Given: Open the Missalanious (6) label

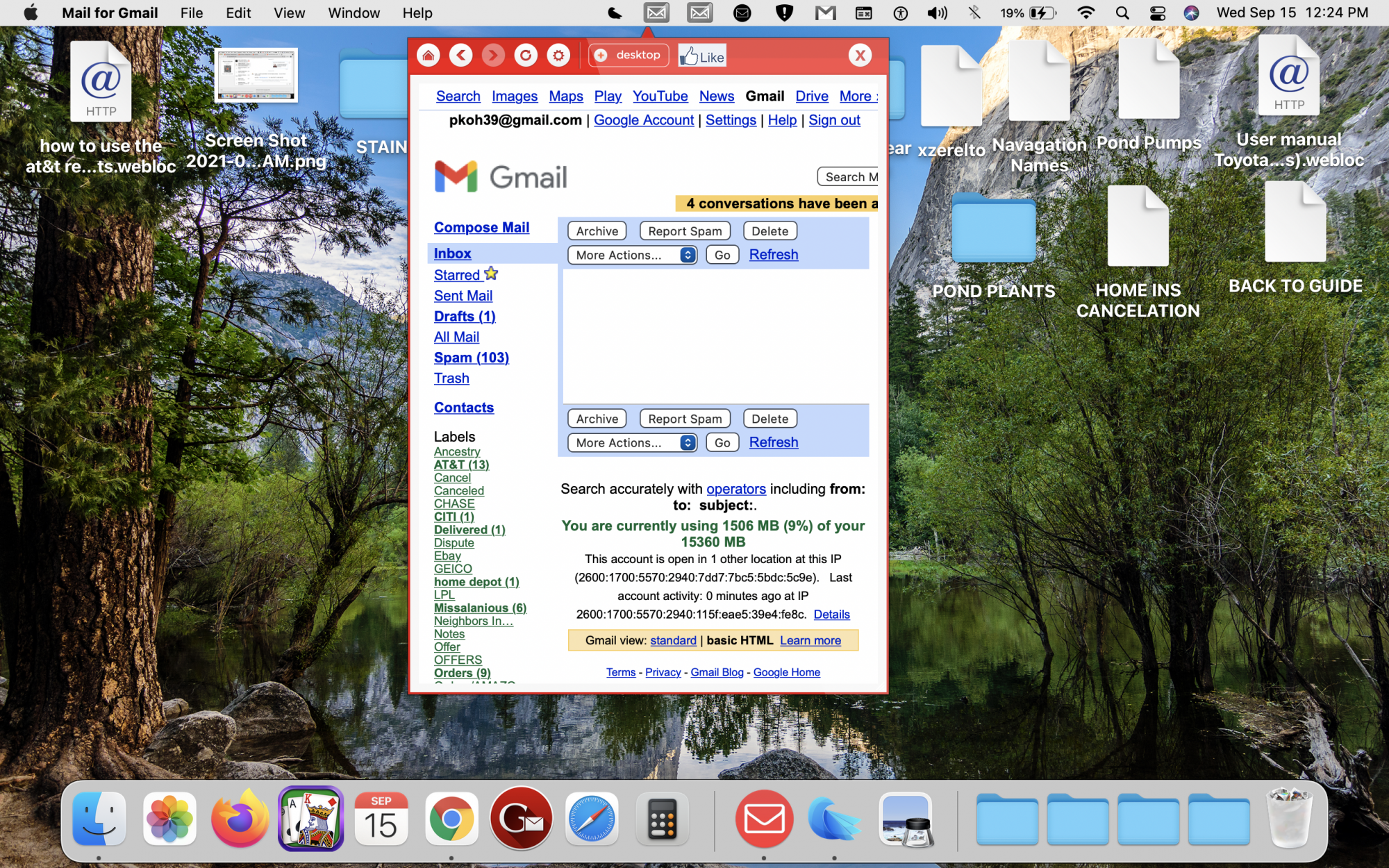Looking at the screenshot, I should (x=480, y=608).
